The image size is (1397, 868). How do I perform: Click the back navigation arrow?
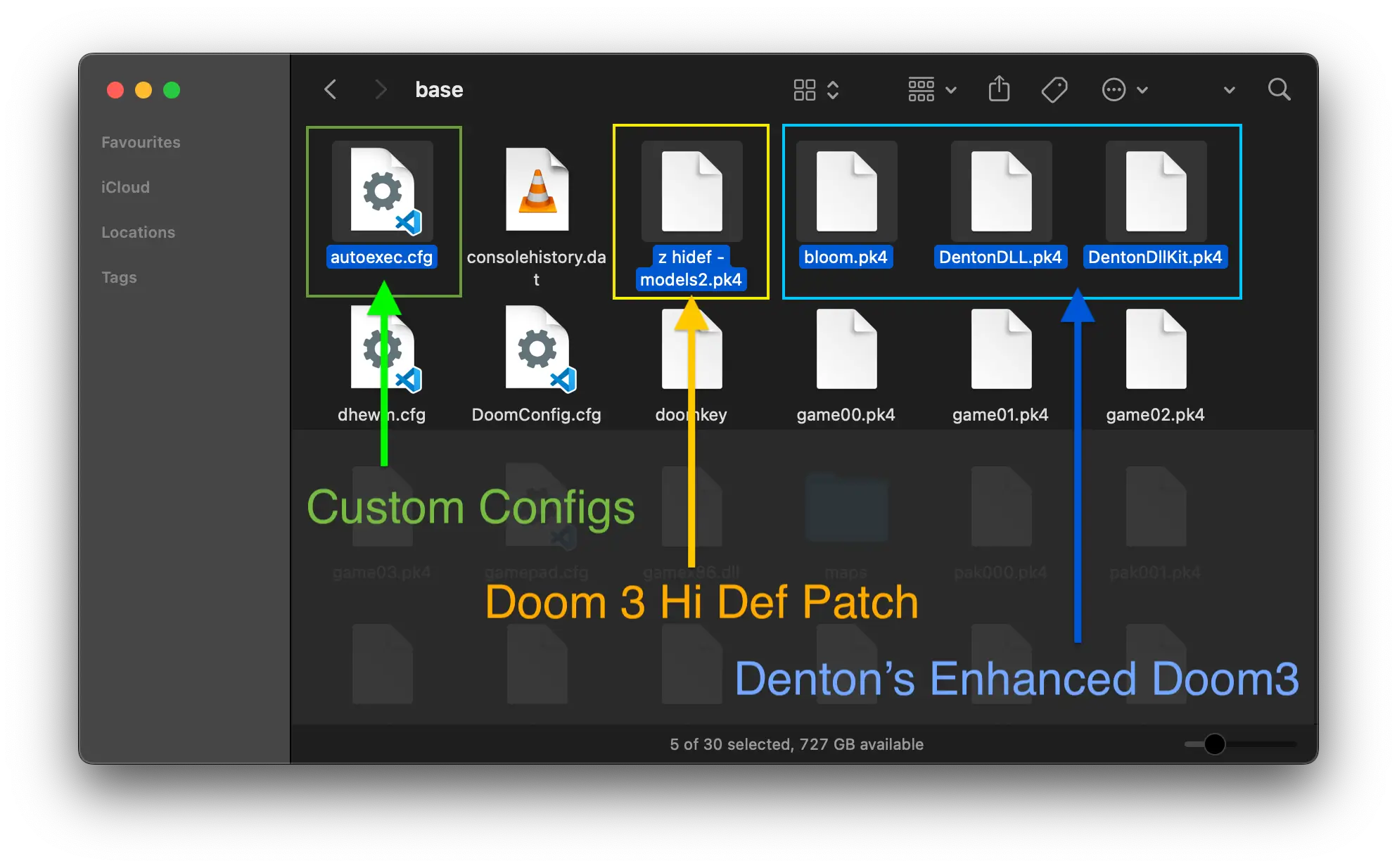click(331, 89)
